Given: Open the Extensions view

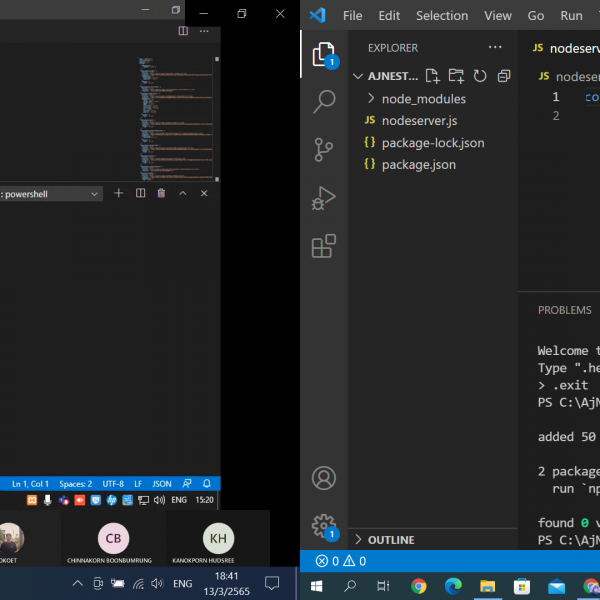Looking at the screenshot, I should point(324,246).
